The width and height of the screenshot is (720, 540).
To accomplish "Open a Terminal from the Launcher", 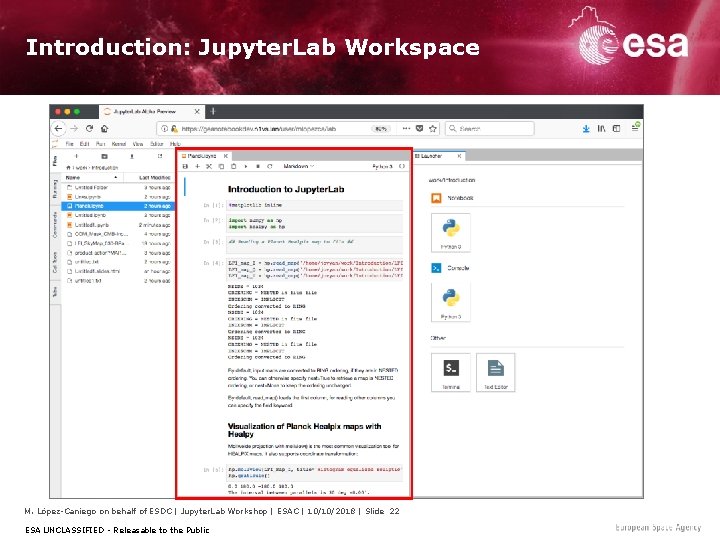I will [451, 372].
